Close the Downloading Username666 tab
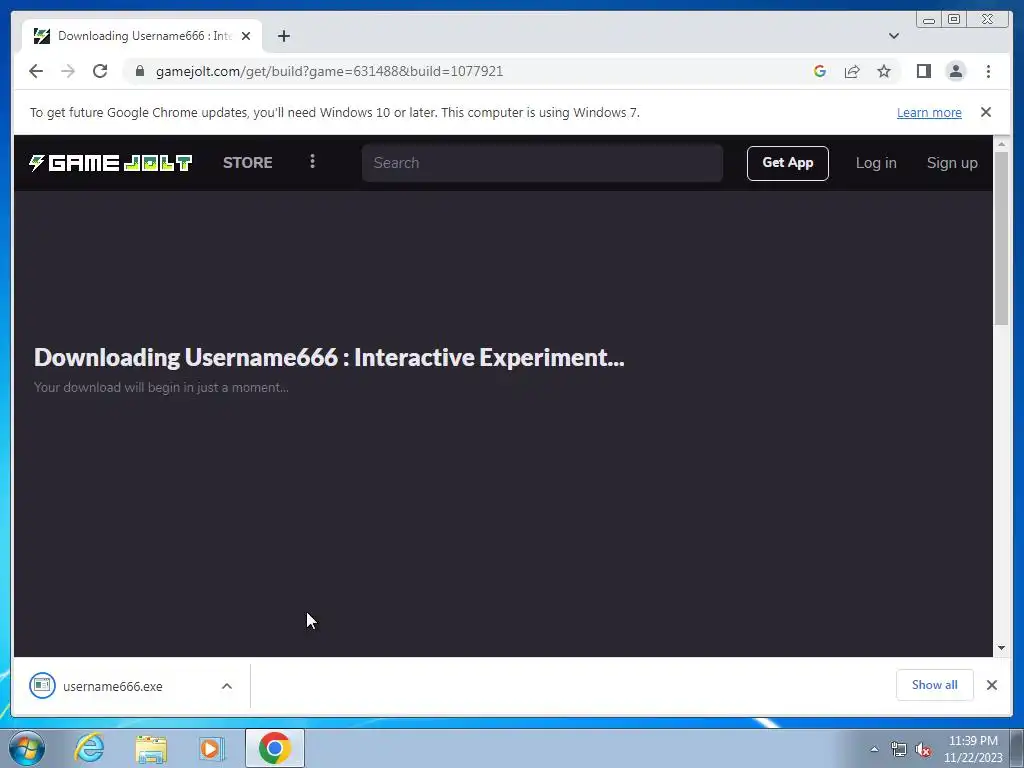Screen dimensions: 1024x768 click(246, 36)
